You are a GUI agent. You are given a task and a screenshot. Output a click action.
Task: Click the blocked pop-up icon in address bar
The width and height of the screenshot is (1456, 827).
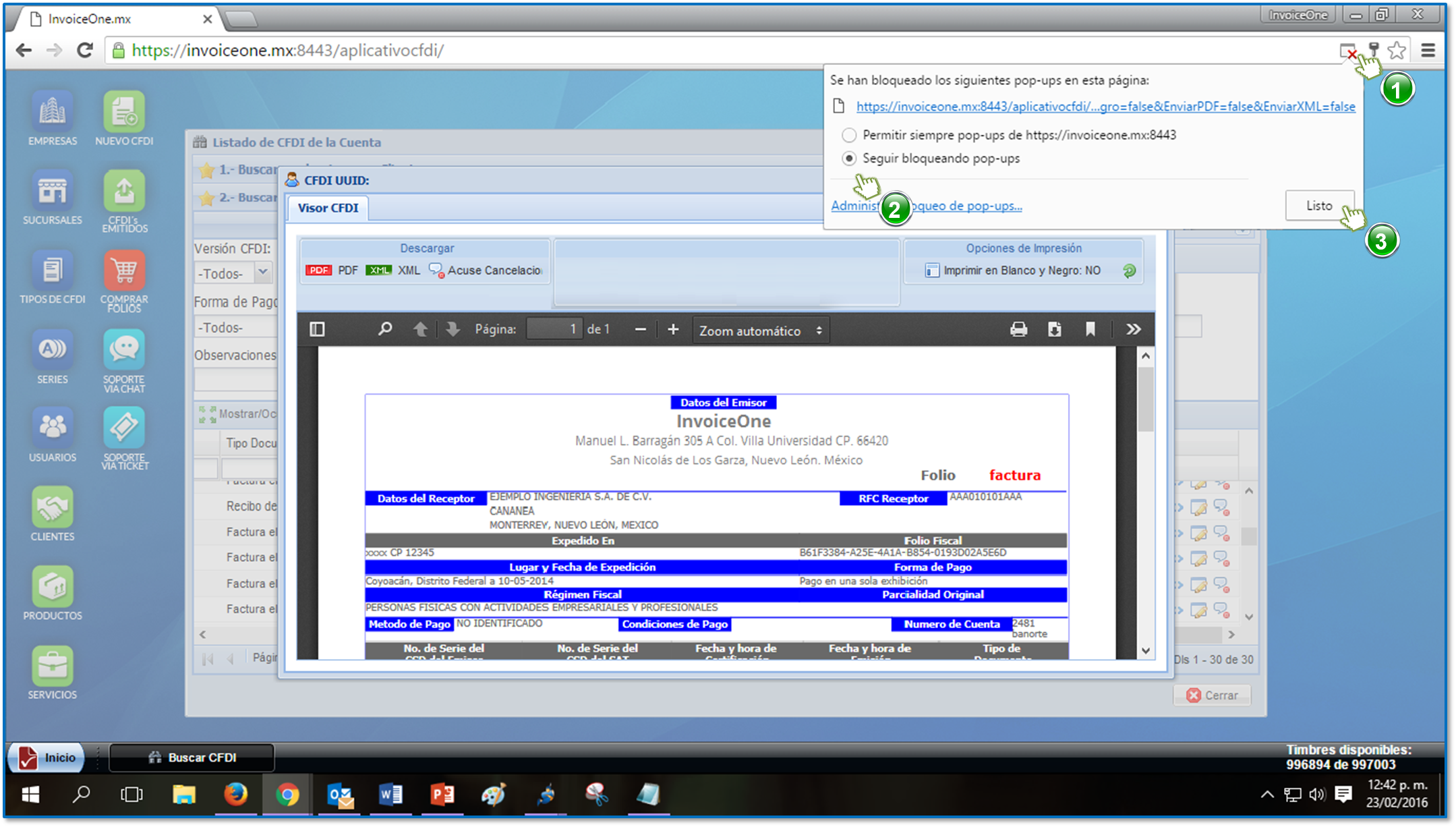(1347, 51)
